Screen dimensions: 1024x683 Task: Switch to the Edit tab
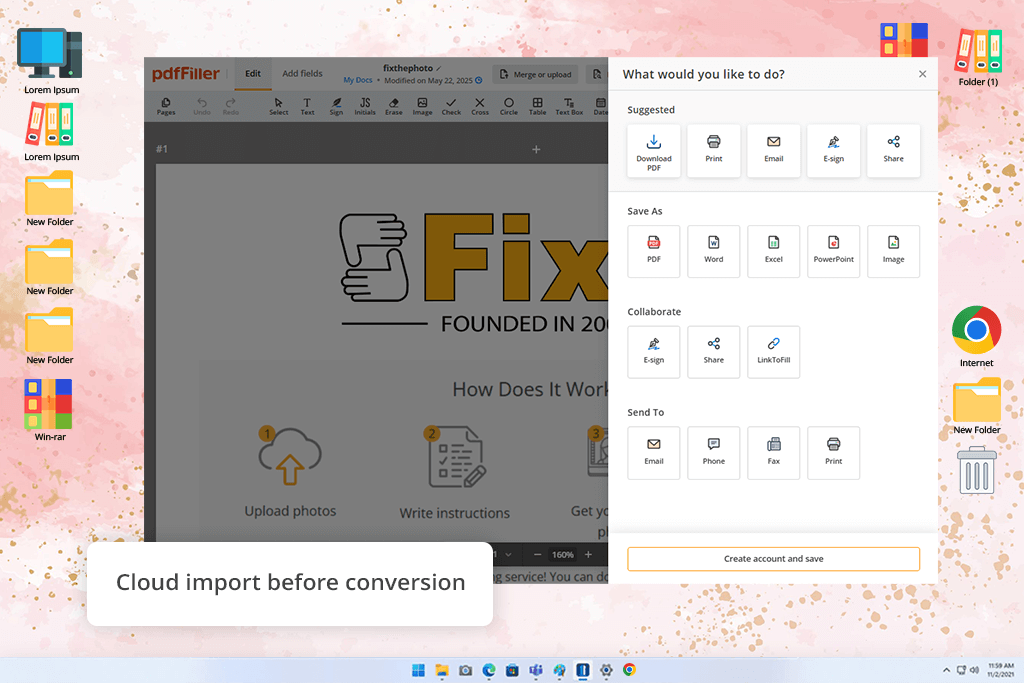click(253, 74)
